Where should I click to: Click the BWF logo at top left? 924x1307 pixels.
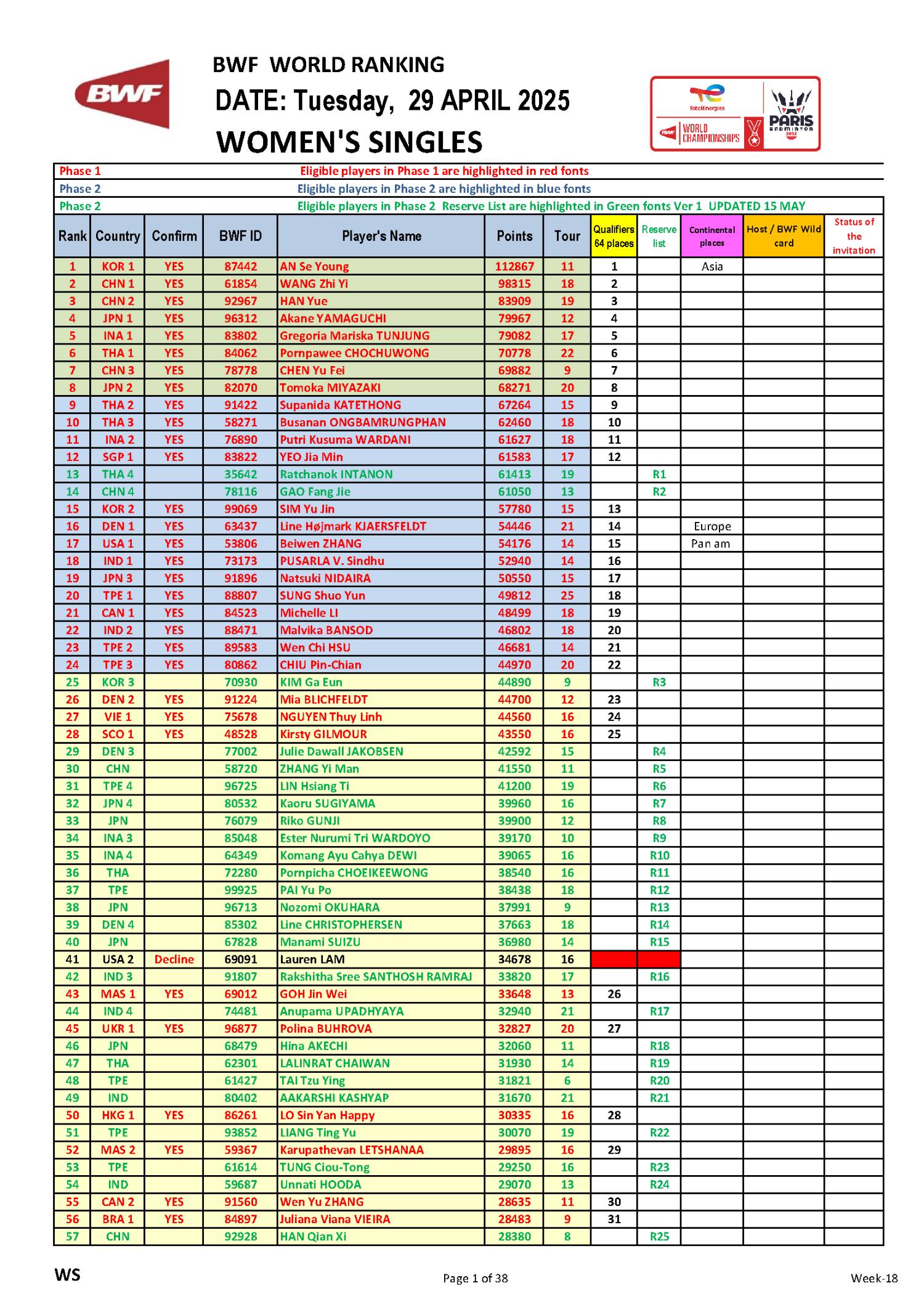[122, 94]
